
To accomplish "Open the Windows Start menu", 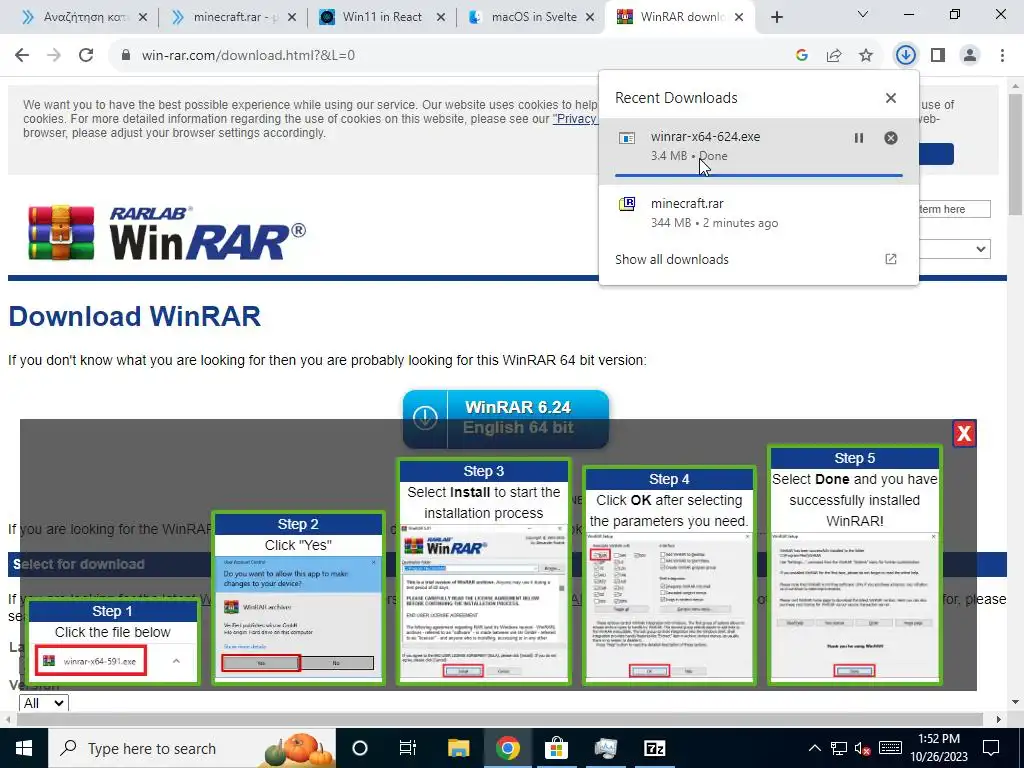I will coord(24,748).
